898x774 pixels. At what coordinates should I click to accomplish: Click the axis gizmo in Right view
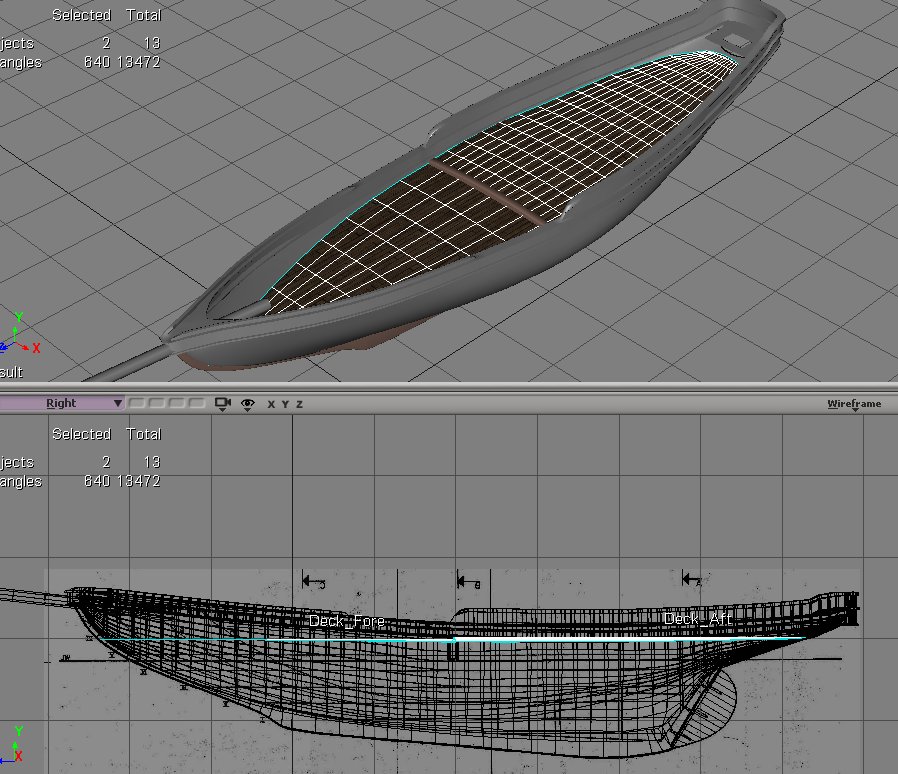pos(18,744)
